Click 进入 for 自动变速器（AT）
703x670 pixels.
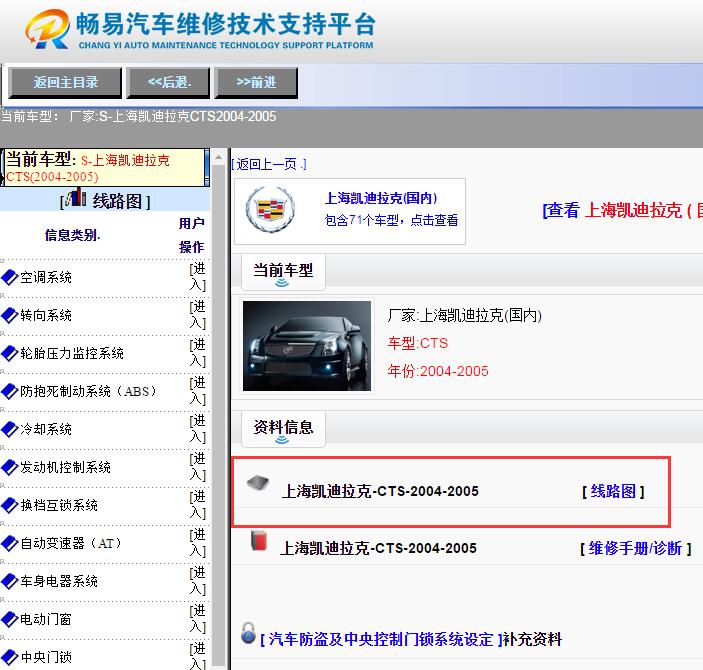click(x=197, y=543)
